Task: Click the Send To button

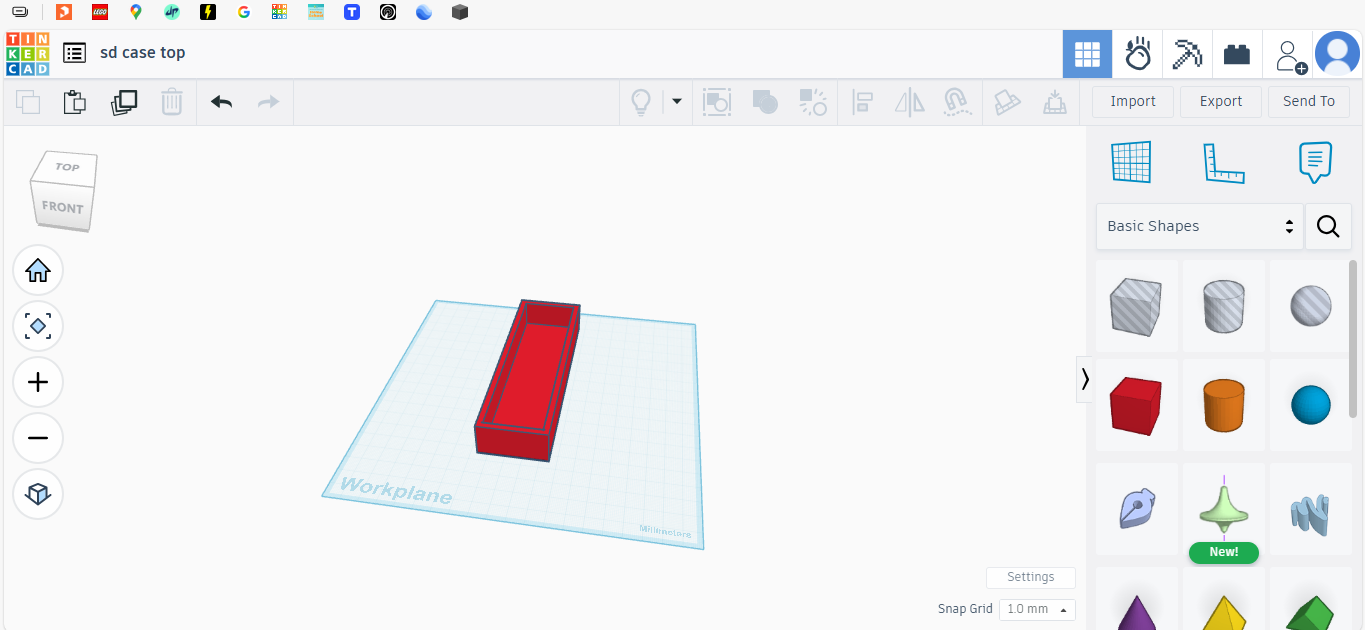Action: (x=1309, y=101)
